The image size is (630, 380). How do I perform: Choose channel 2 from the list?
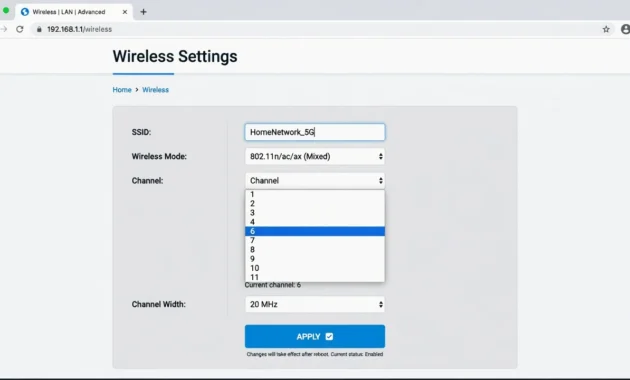coord(315,203)
